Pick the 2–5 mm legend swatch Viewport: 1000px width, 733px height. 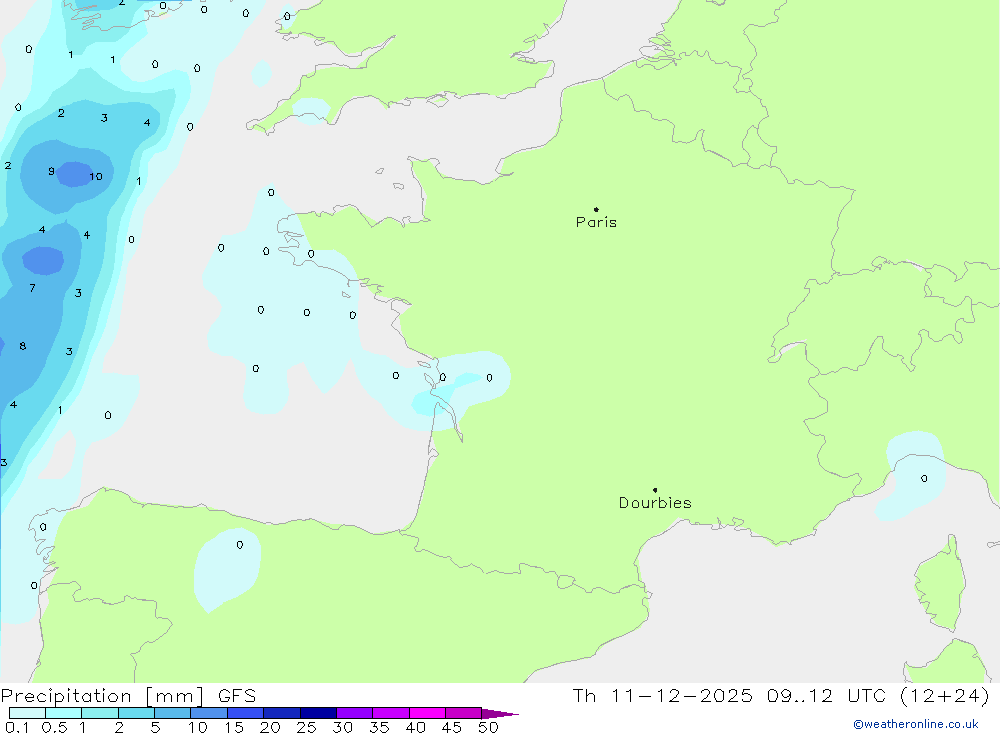(136, 713)
